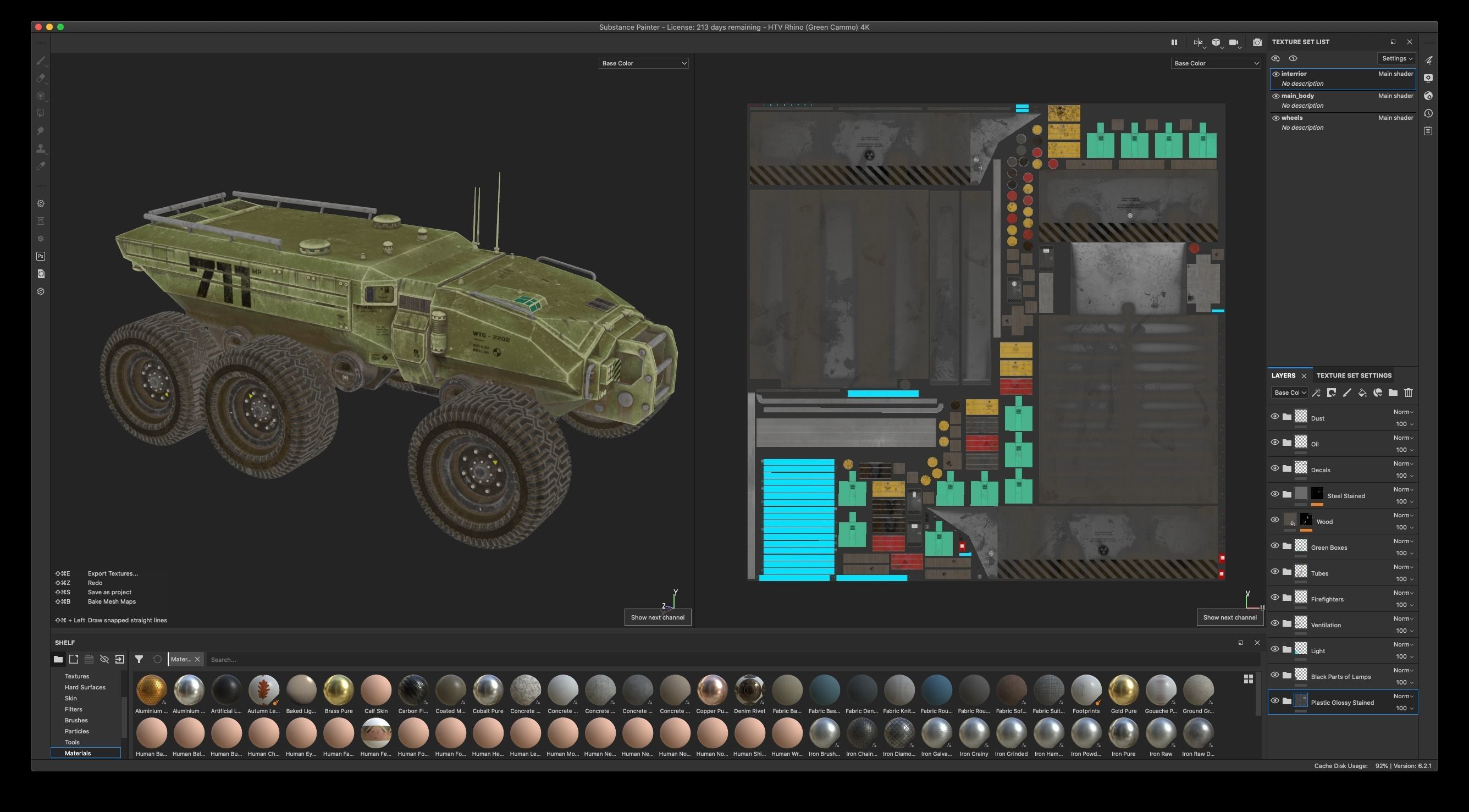Viewport: 1469px width, 812px height.
Task: Hide the Steel Stained layer
Action: pos(1274,494)
